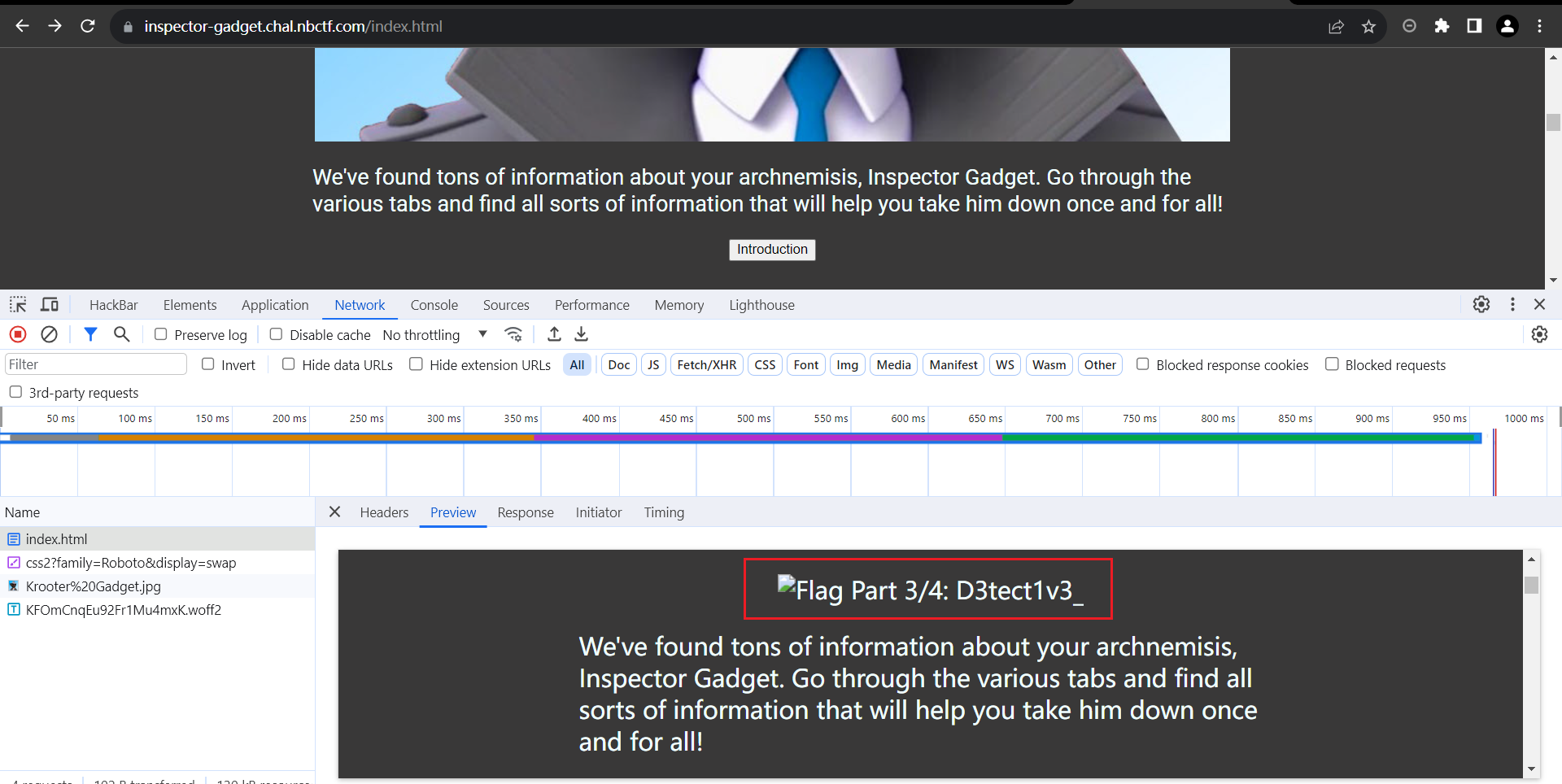The image size is (1562, 784).
Task: Bookmark this page with the star
Action: point(1369,27)
